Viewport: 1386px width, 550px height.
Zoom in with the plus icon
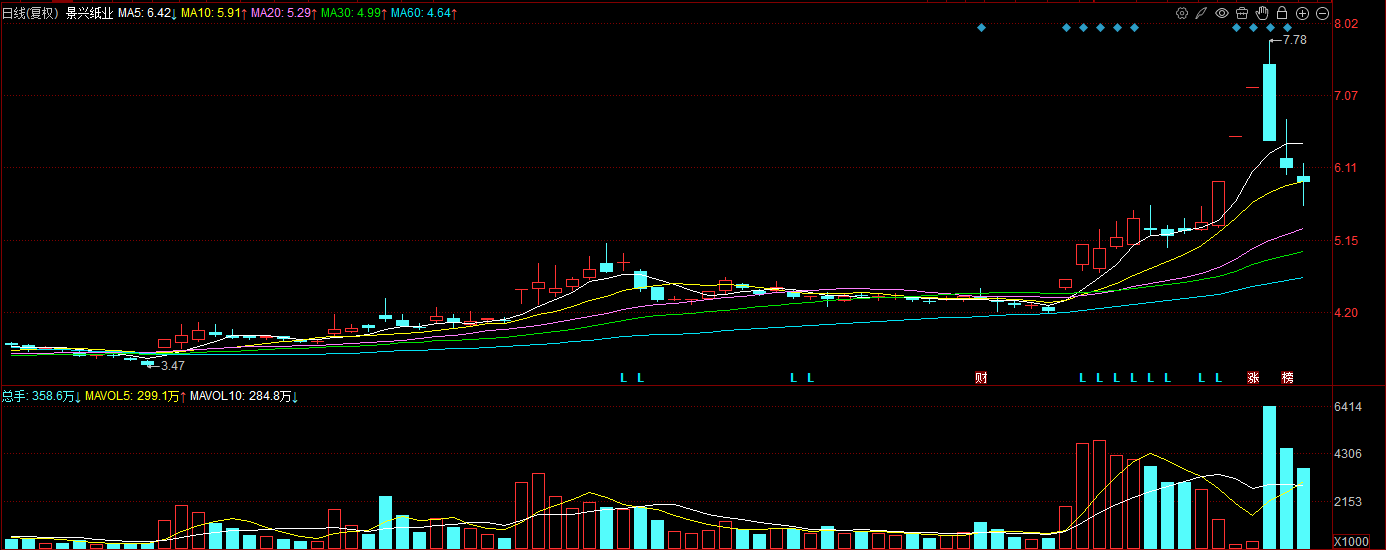(1302, 13)
